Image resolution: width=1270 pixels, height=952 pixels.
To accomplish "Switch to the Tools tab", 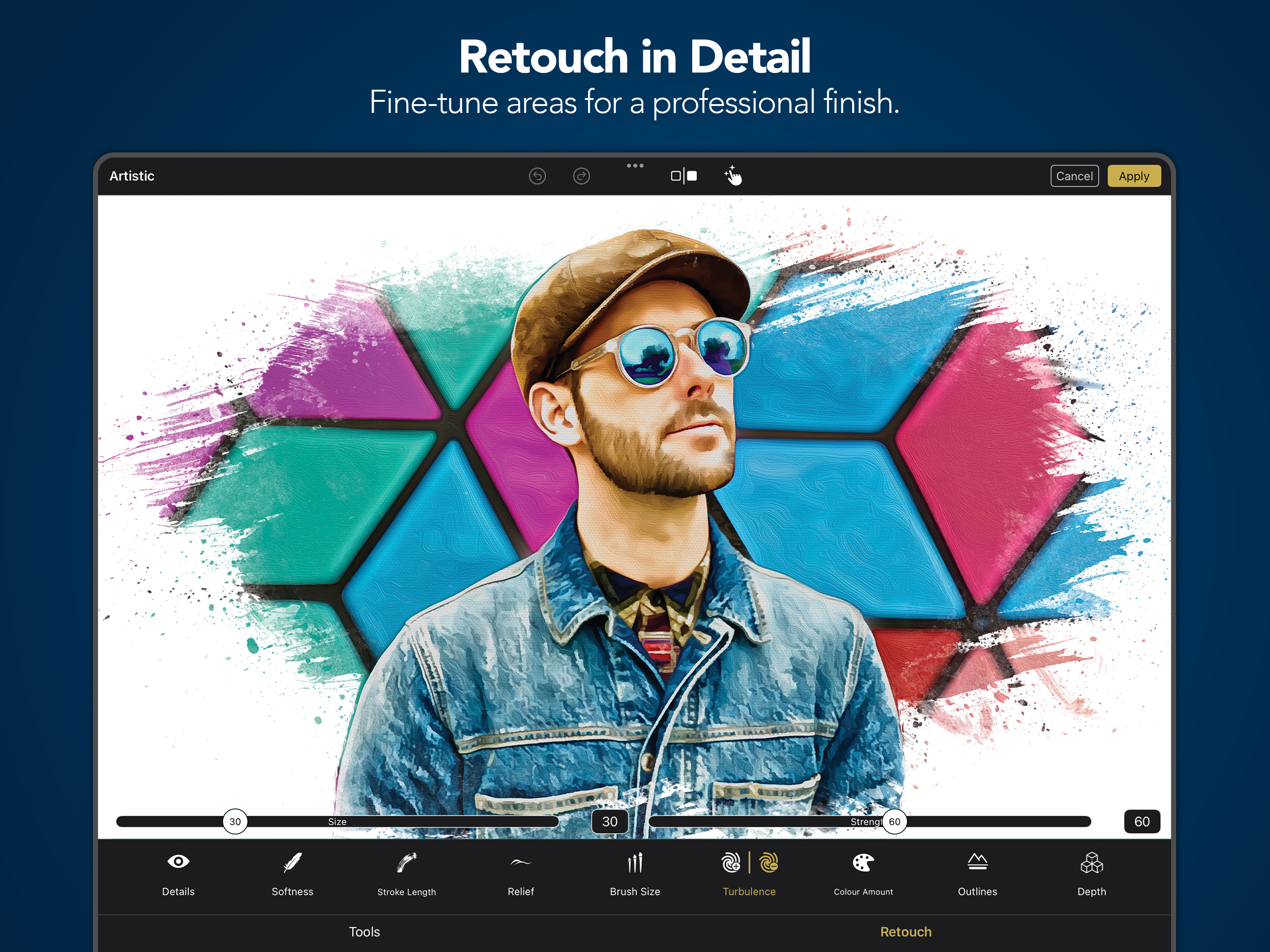I will pyautogui.click(x=364, y=932).
